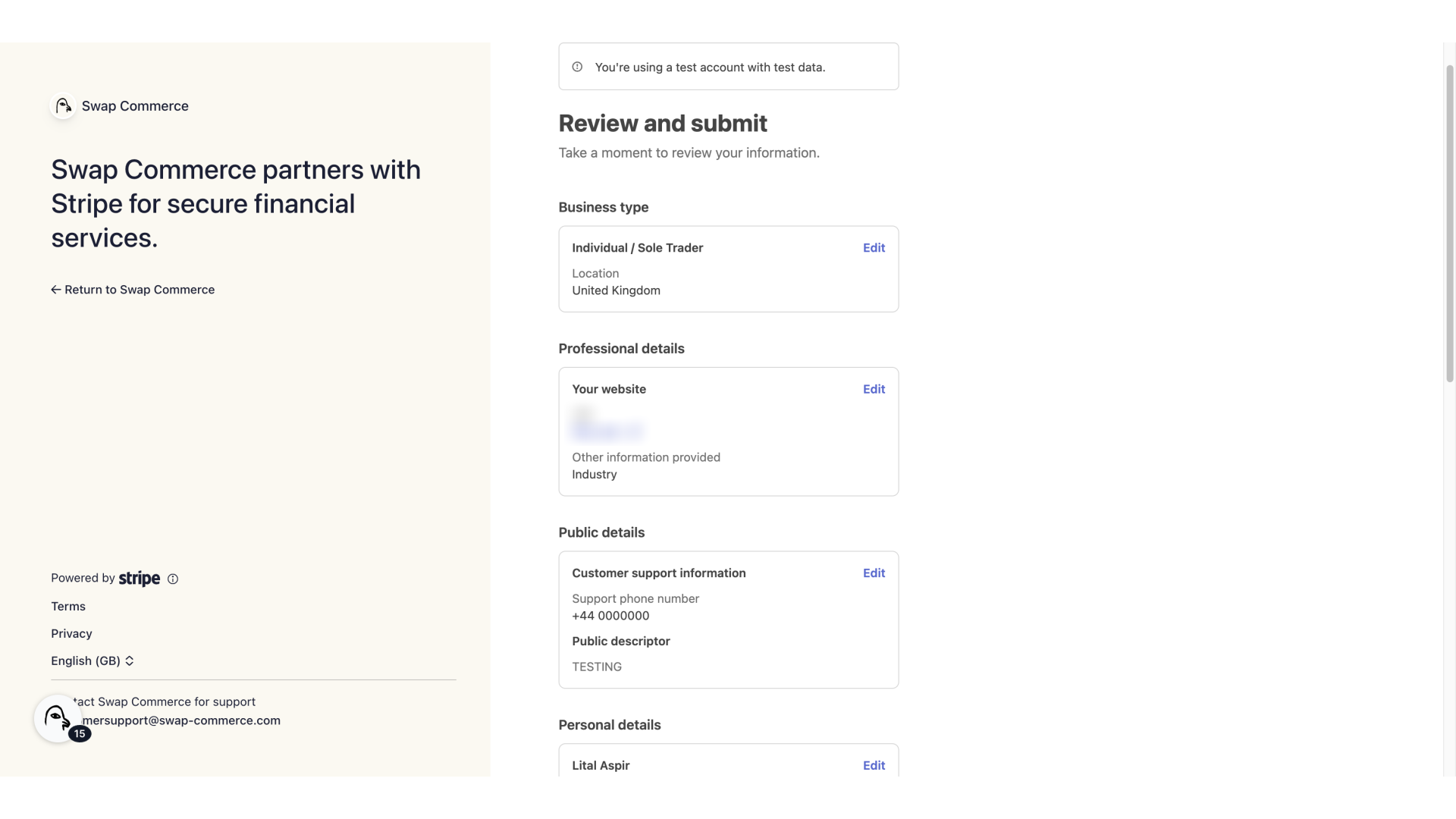
Task: Click the 'Powered by' label
Action: [83, 578]
